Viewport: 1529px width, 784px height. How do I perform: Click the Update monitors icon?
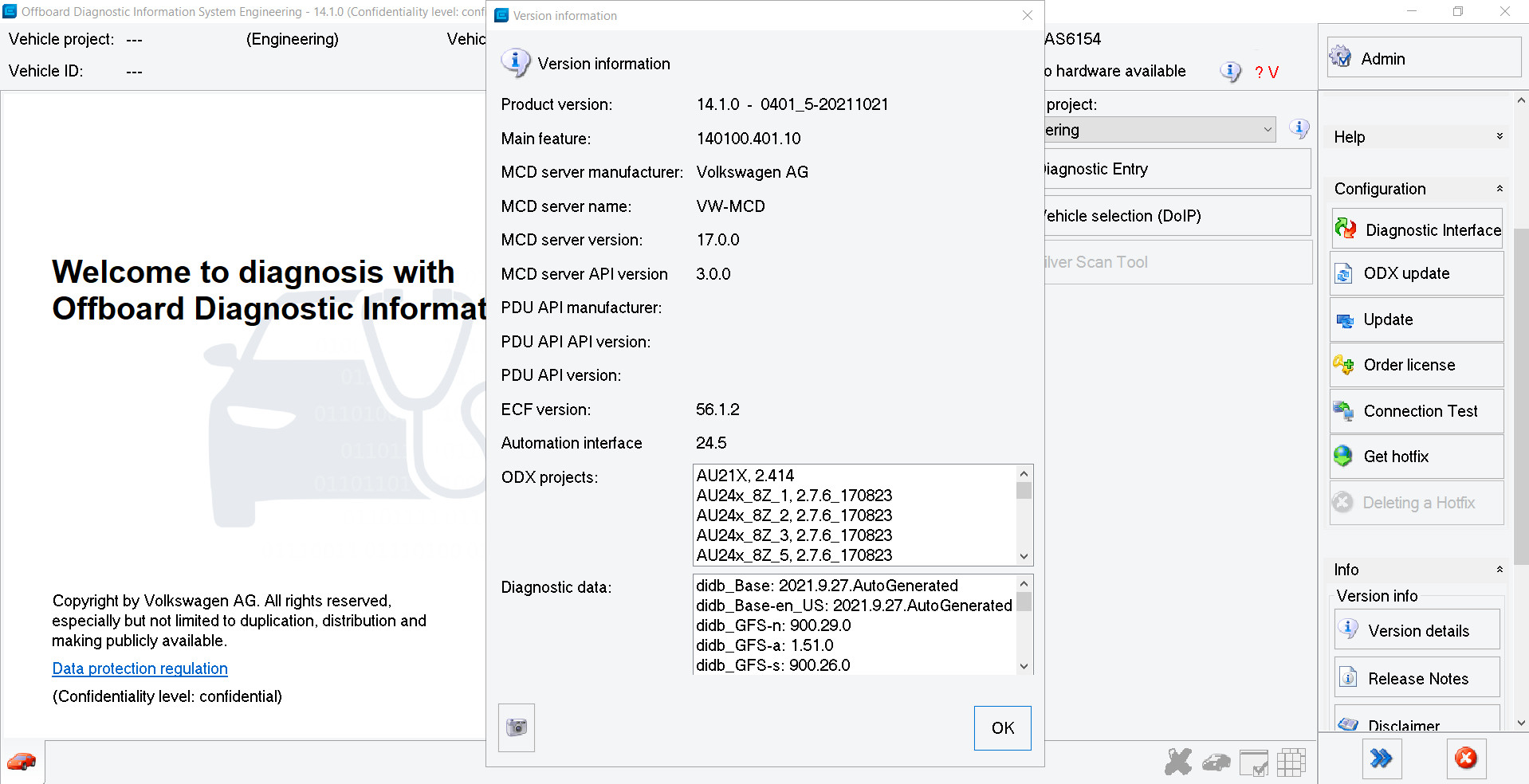coord(1345,320)
